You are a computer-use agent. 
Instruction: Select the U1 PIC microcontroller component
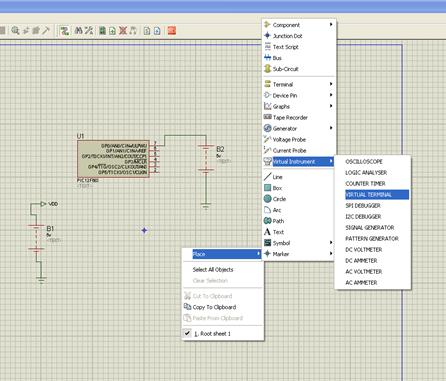click(x=113, y=159)
